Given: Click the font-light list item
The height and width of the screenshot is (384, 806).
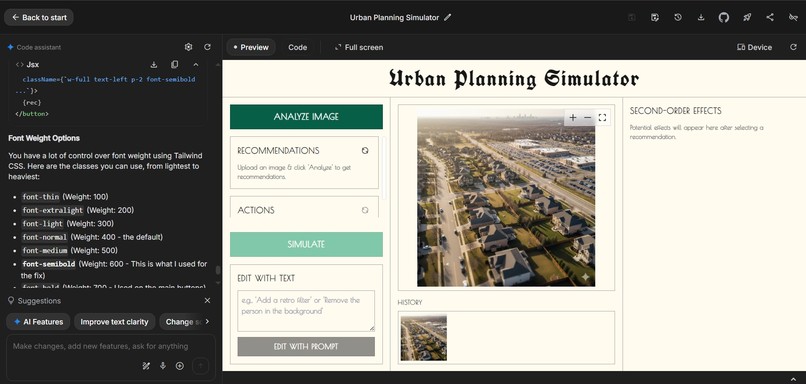Looking at the screenshot, I should [68, 224].
